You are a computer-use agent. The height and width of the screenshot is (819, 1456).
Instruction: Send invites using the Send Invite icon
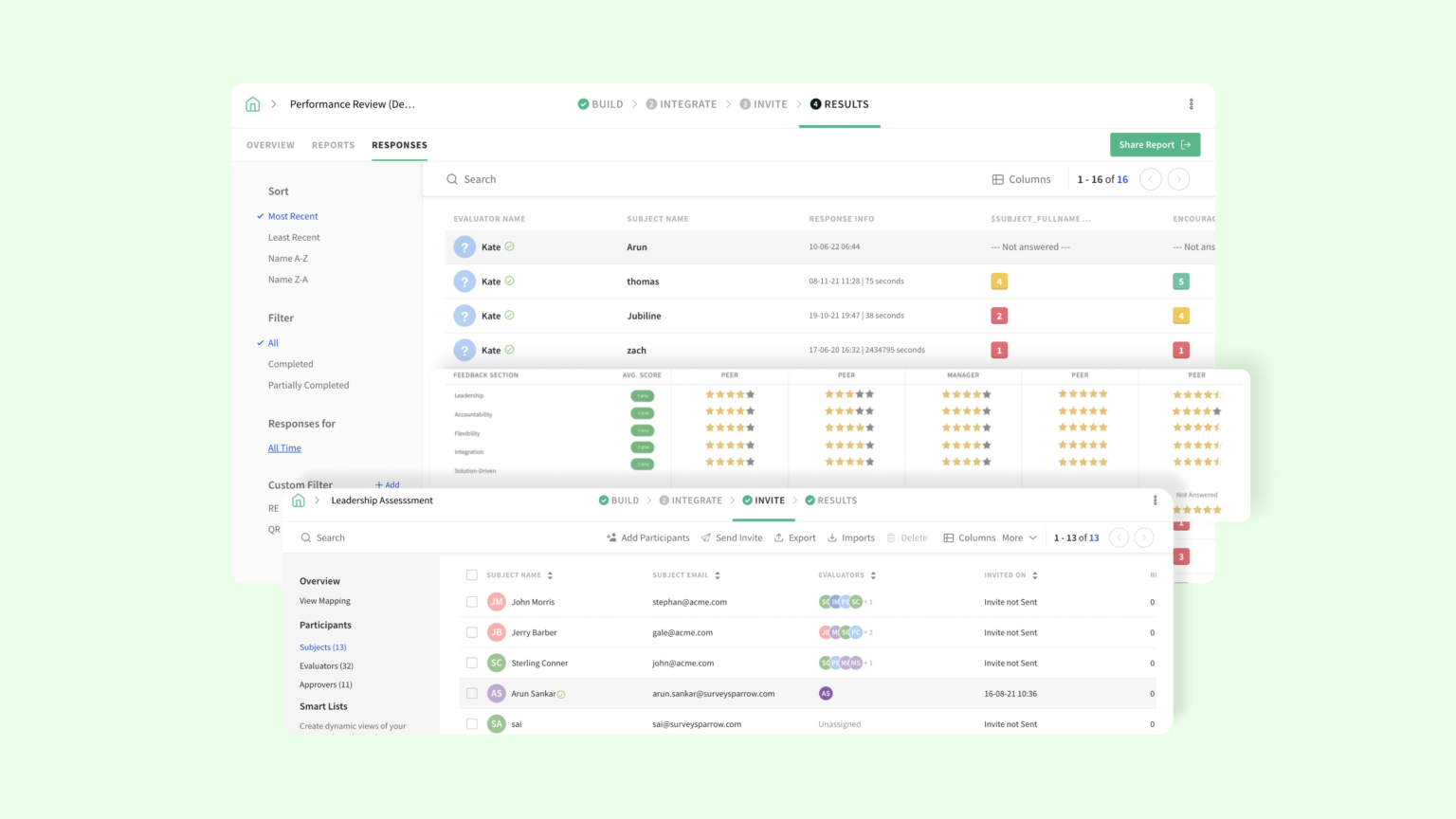coord(706,537)
